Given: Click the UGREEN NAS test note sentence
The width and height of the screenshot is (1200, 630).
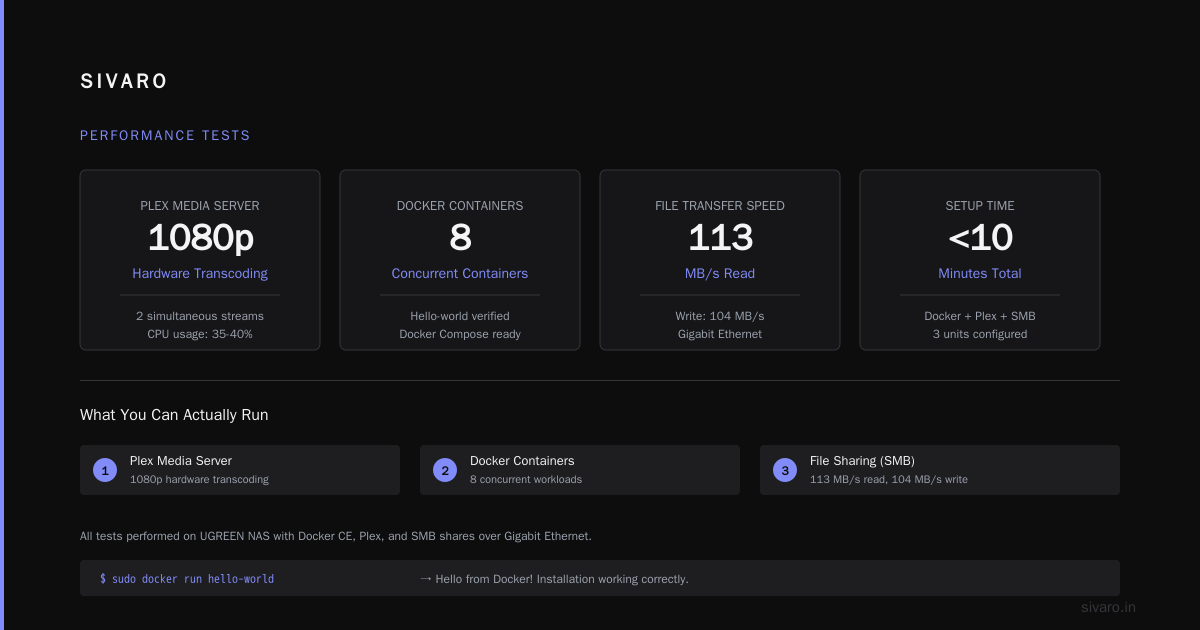Looking at the screenshot, I should [336, 536].
